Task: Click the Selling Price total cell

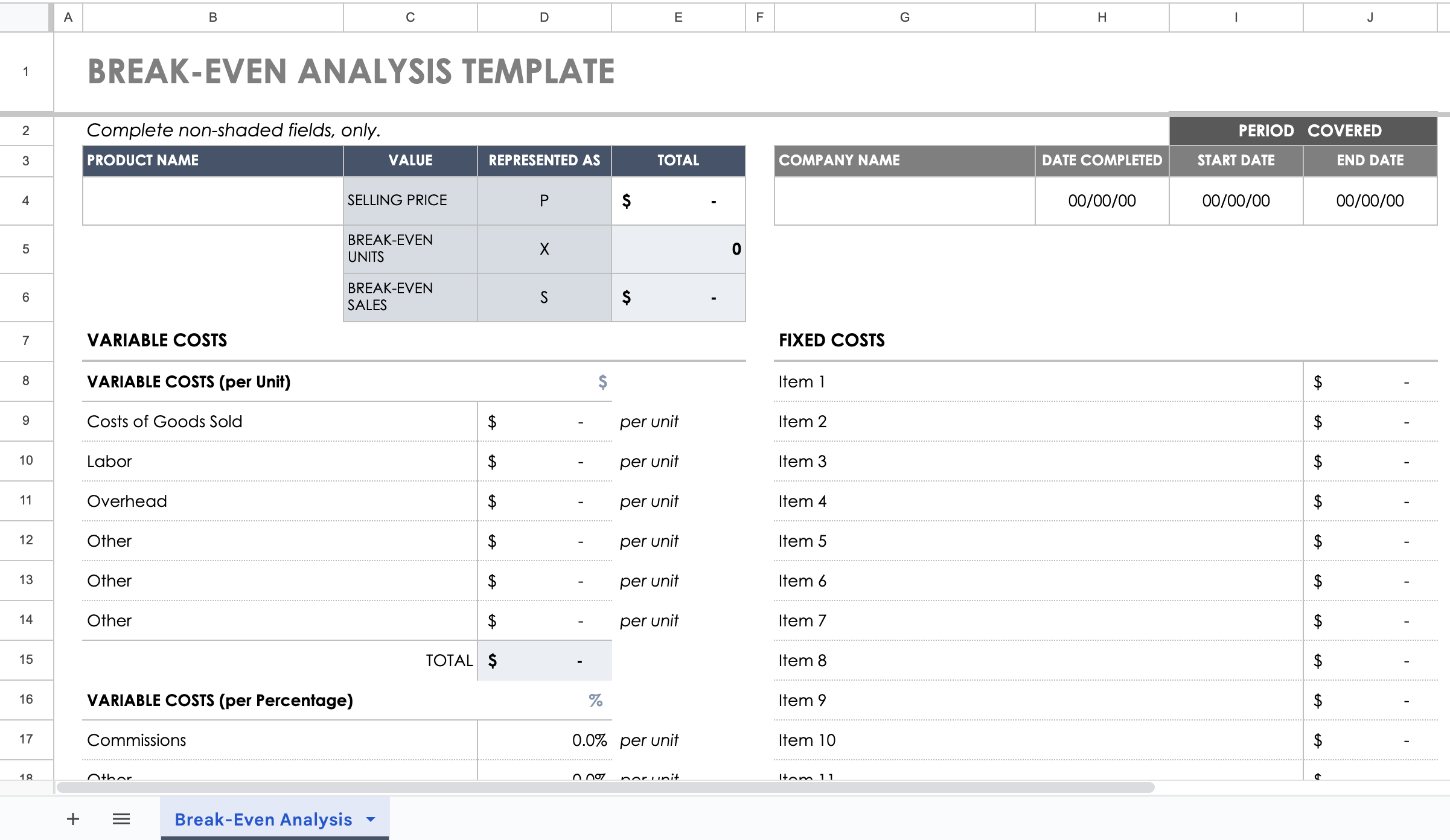Action: [678, 200]
